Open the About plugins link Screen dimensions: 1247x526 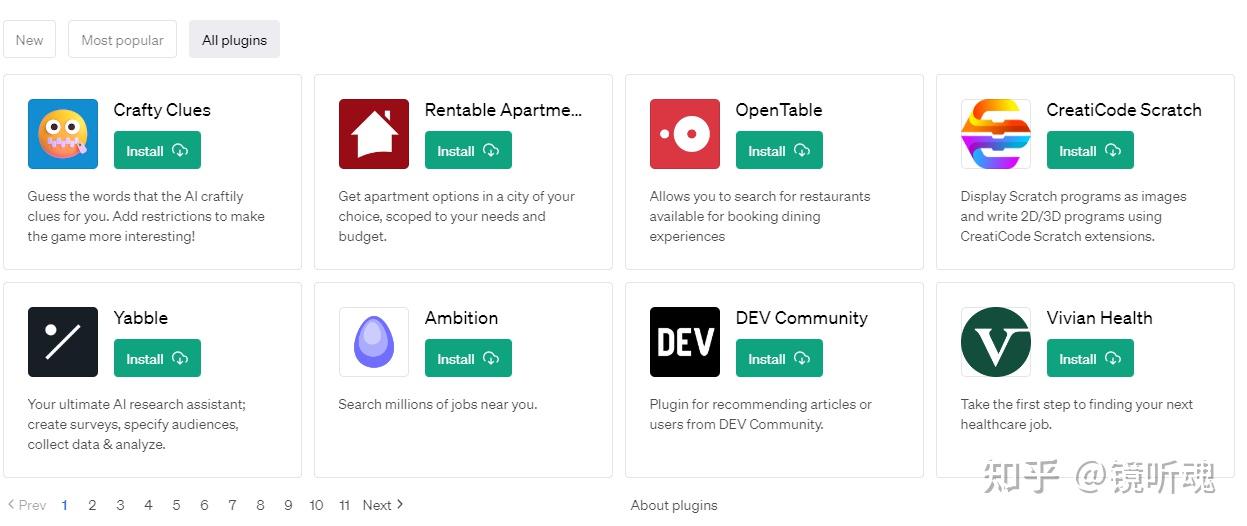674,505
